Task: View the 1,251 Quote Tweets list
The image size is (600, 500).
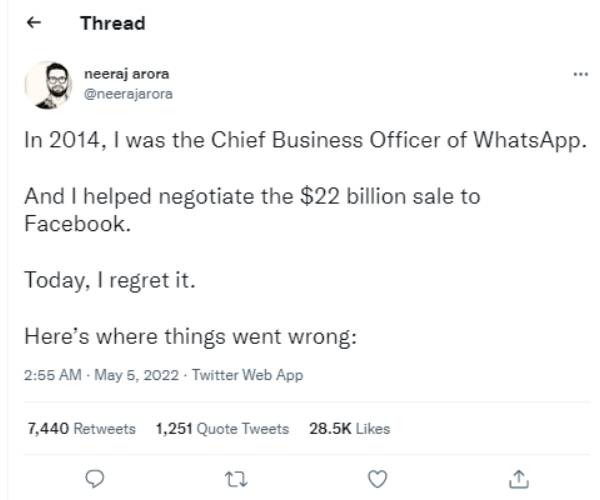Action: [222, 428]
